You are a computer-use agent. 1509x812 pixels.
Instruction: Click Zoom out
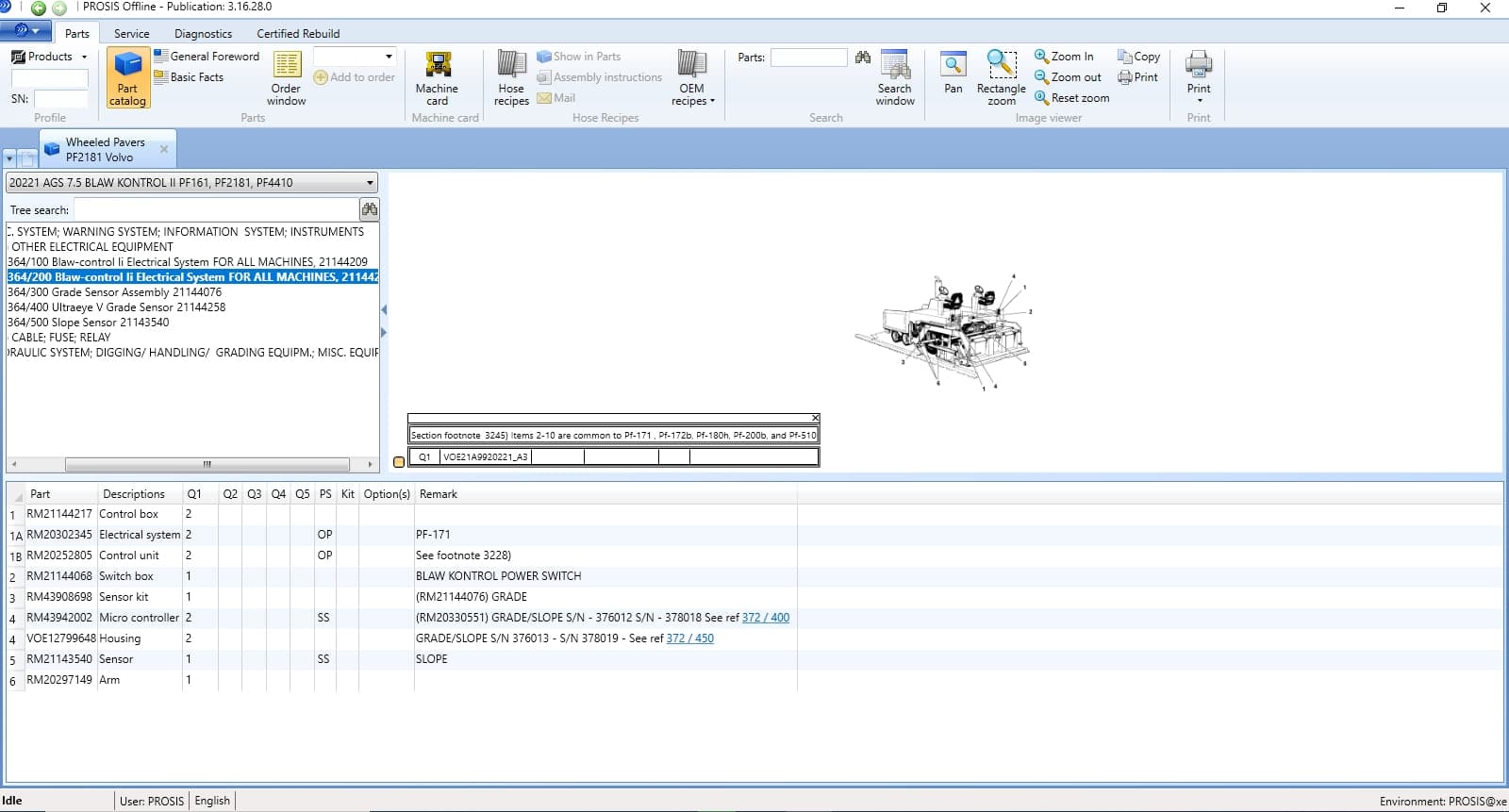pos(1069,77)
